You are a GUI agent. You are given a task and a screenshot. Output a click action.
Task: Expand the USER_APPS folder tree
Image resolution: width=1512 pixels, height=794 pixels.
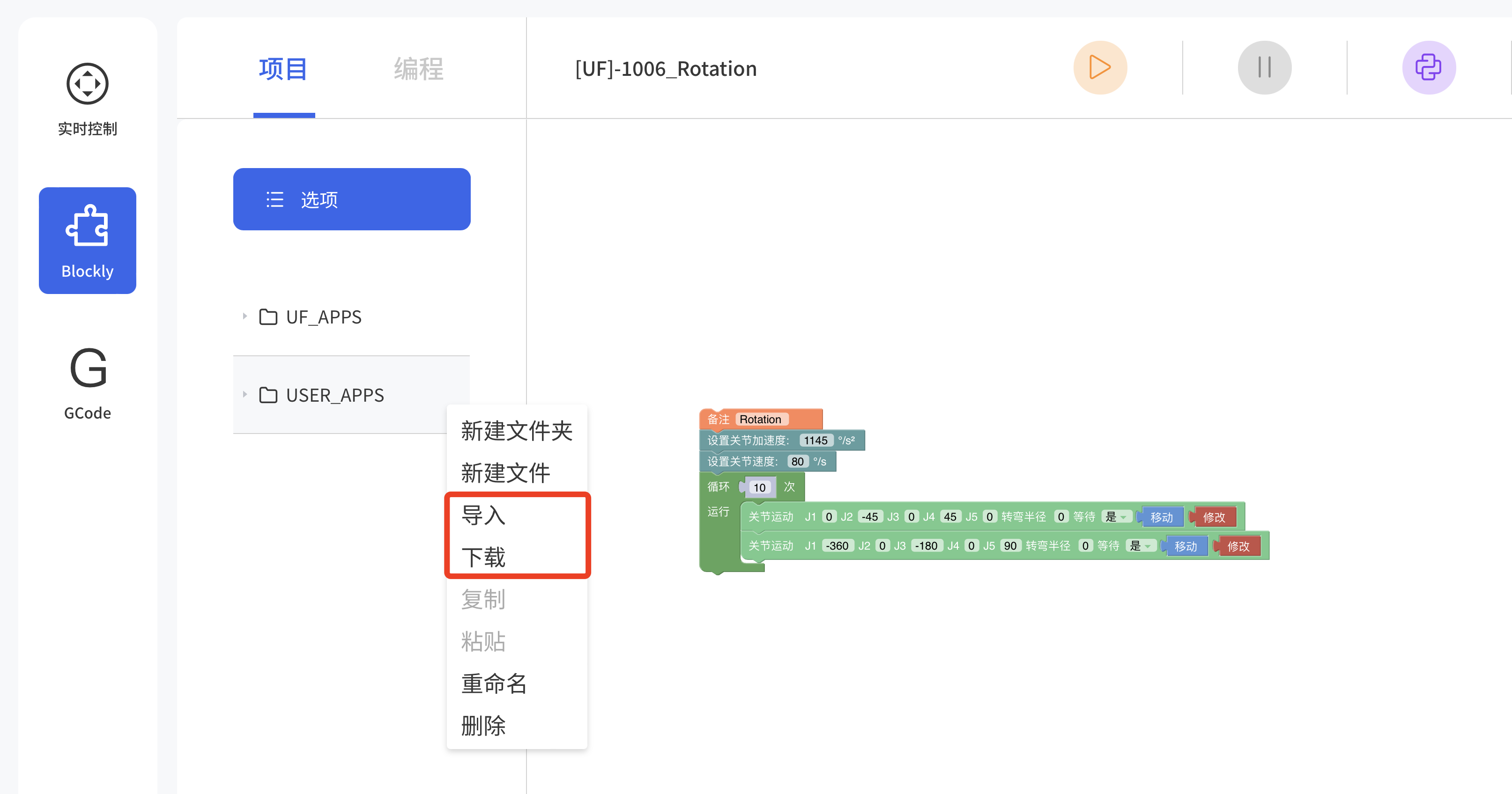click(x=245, y=395)
